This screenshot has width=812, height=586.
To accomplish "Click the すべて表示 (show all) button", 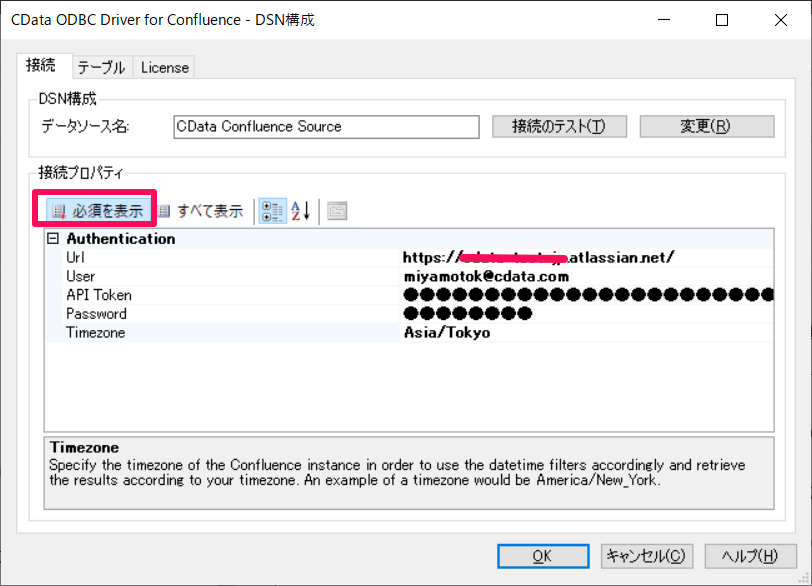I will coord(201,211).
